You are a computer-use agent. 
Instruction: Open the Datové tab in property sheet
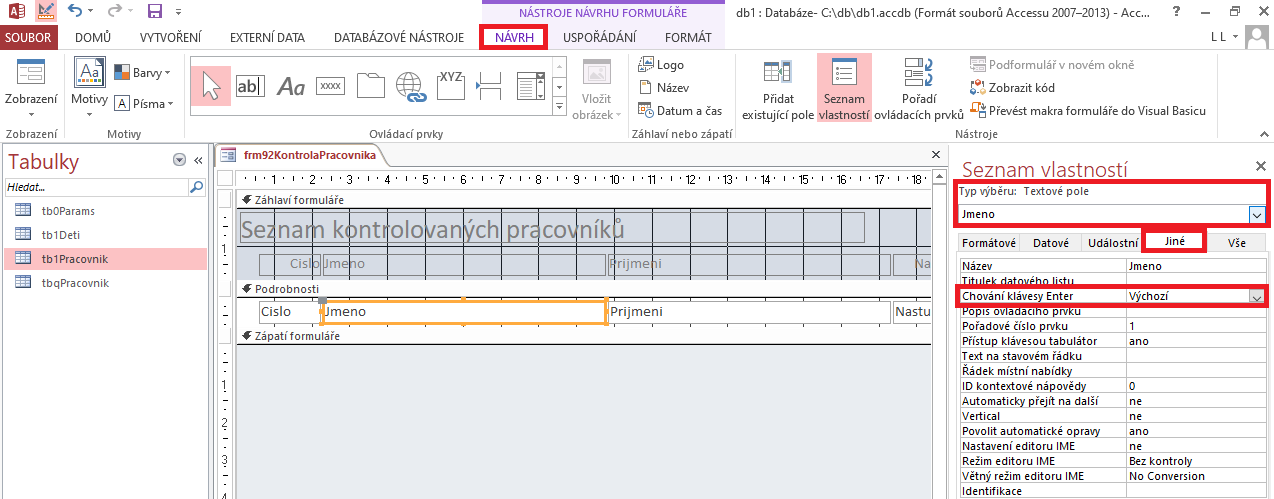coord(1050,243)
